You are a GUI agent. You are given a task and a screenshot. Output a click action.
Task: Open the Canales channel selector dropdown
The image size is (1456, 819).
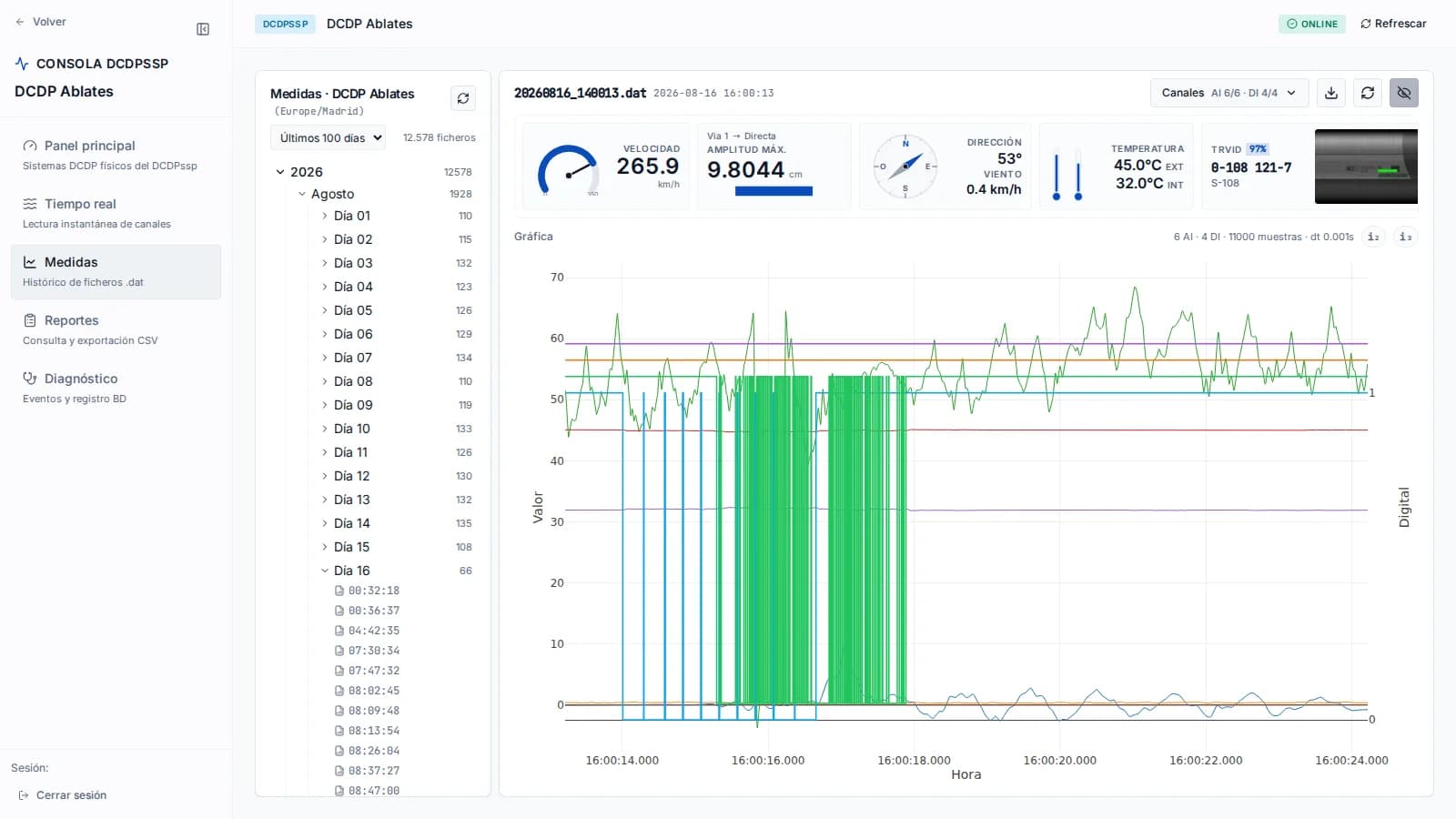pyautogui.click(x=1229, y=93)
